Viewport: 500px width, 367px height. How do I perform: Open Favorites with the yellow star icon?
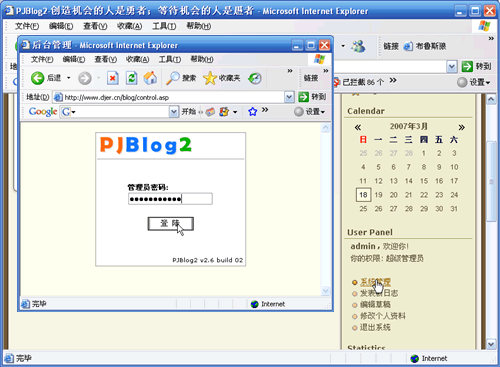(210, 78)
